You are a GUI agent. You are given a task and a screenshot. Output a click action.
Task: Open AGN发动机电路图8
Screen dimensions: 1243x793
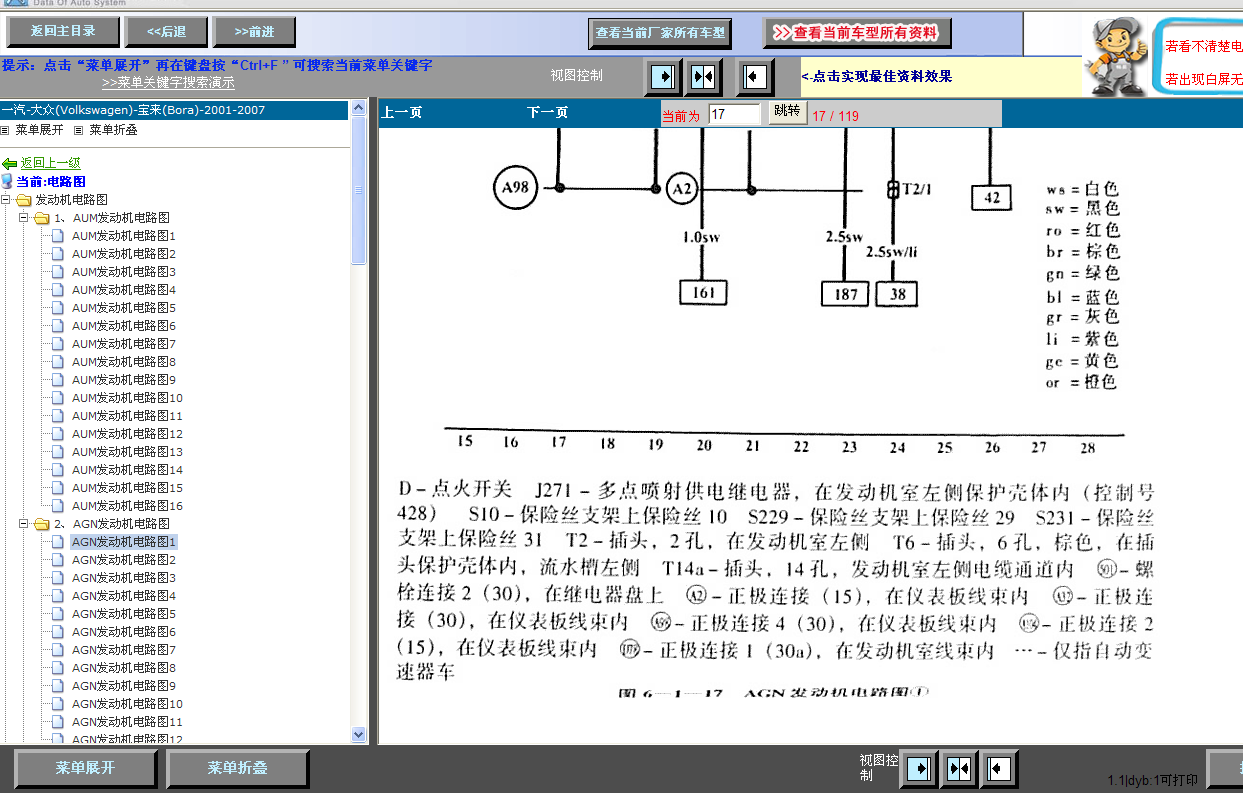tap(123, 668)
